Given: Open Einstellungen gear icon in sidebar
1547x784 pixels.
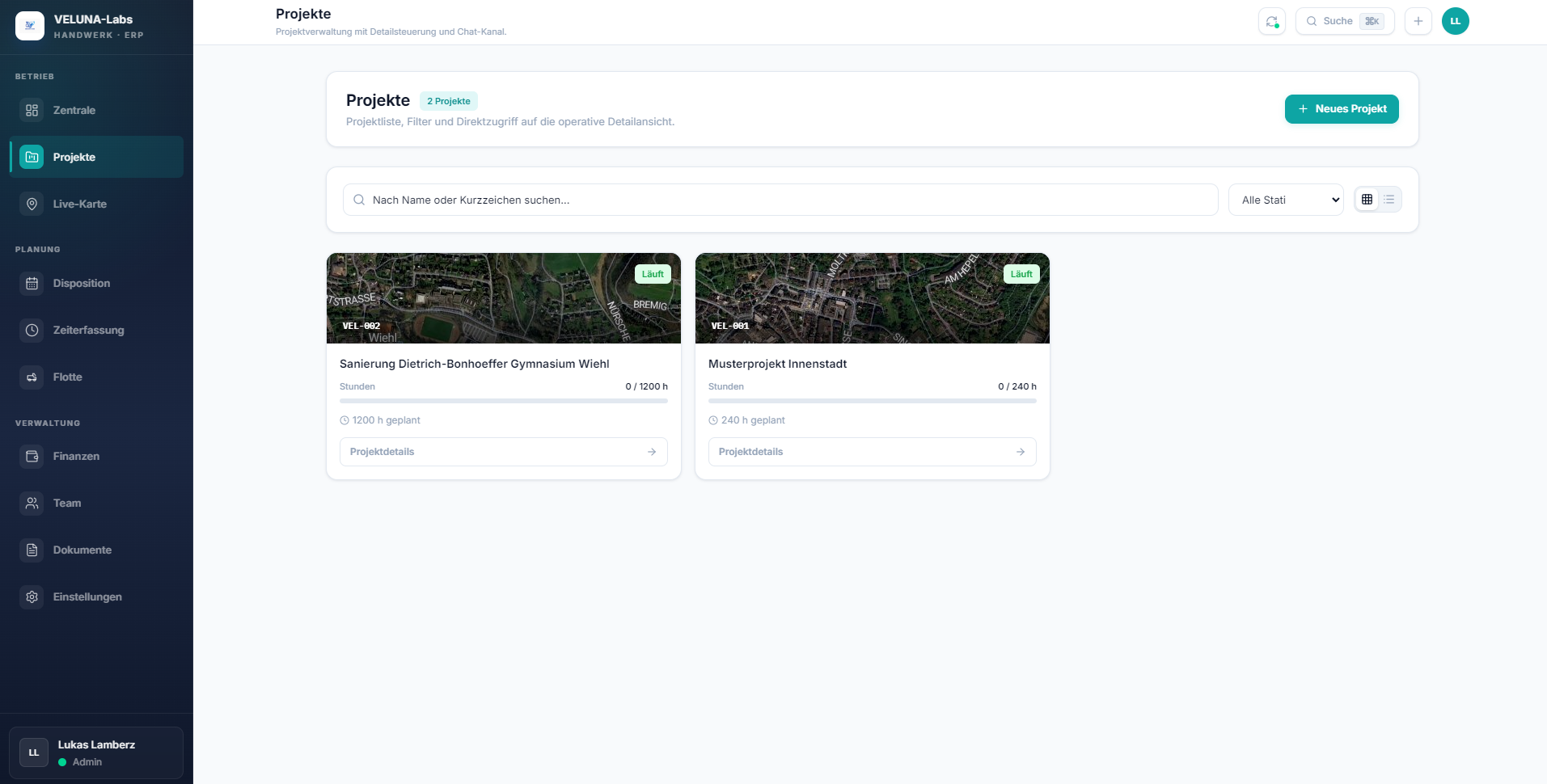Looking at the screenshot, I should 32,597.
